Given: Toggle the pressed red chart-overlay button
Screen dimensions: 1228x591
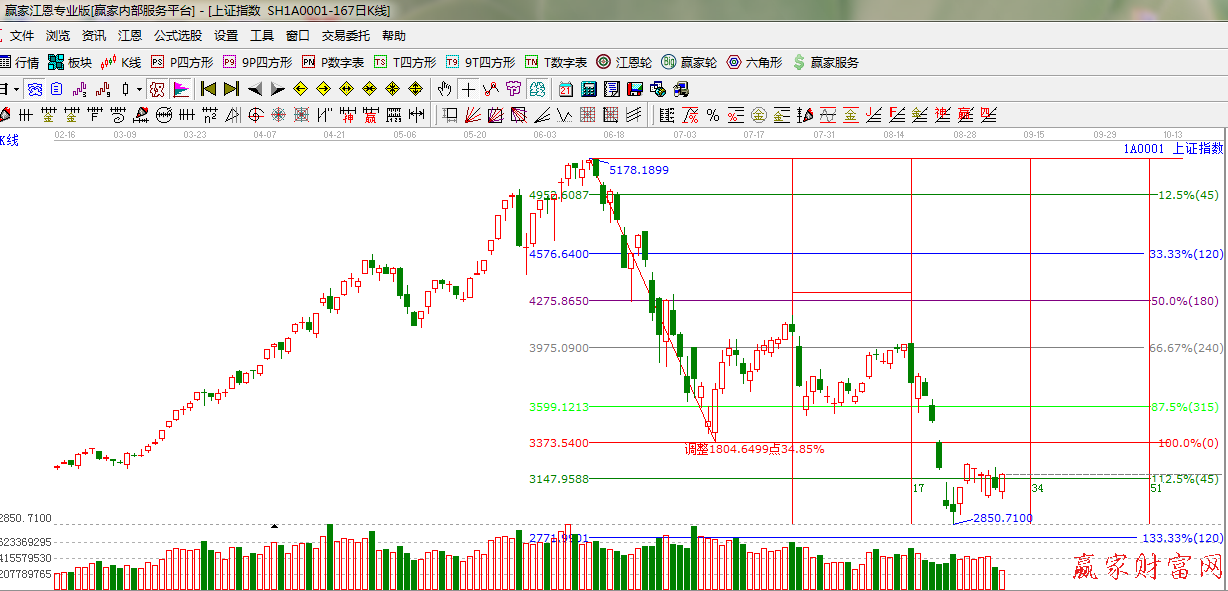Looking at the screenshot, I should [x=157, y=89].
